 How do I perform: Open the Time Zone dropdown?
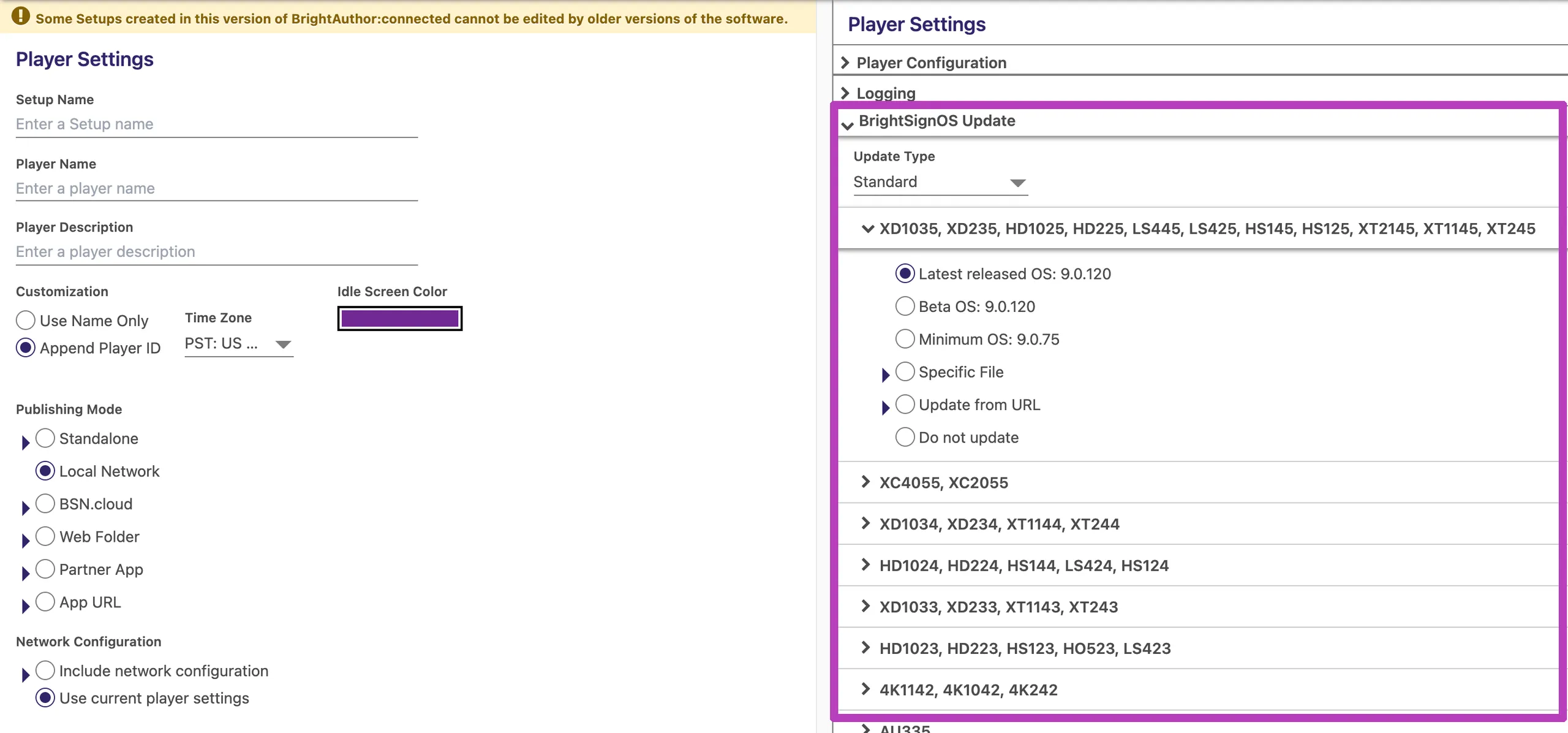(239, 344)
